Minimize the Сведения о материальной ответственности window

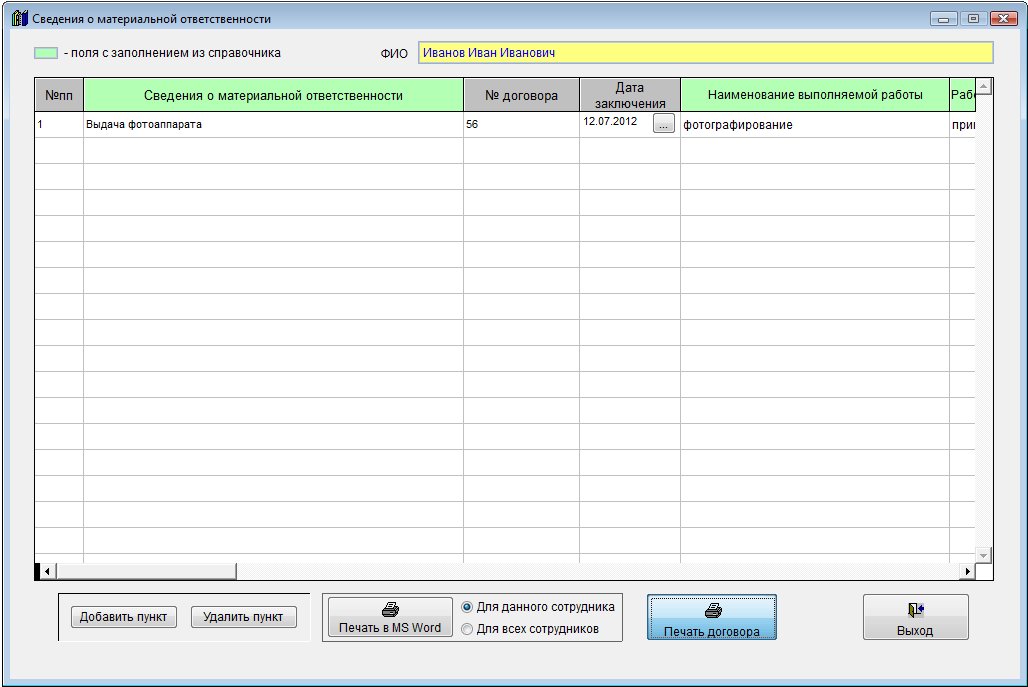click(943, 19)
